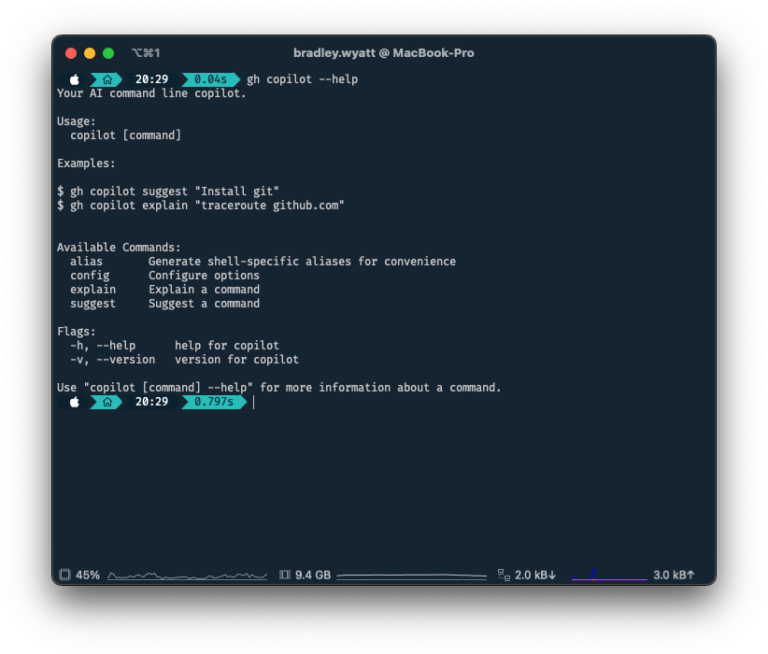Click the 0.797s duration segment

click(214, 402)
